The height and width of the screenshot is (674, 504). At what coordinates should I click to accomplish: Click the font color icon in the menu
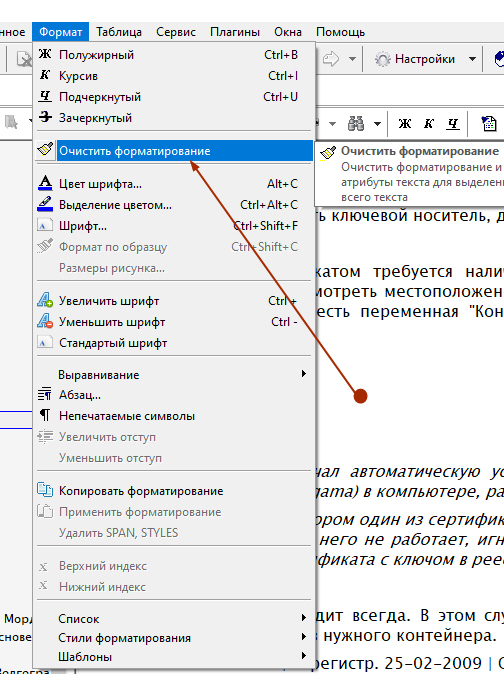point(45,183)
